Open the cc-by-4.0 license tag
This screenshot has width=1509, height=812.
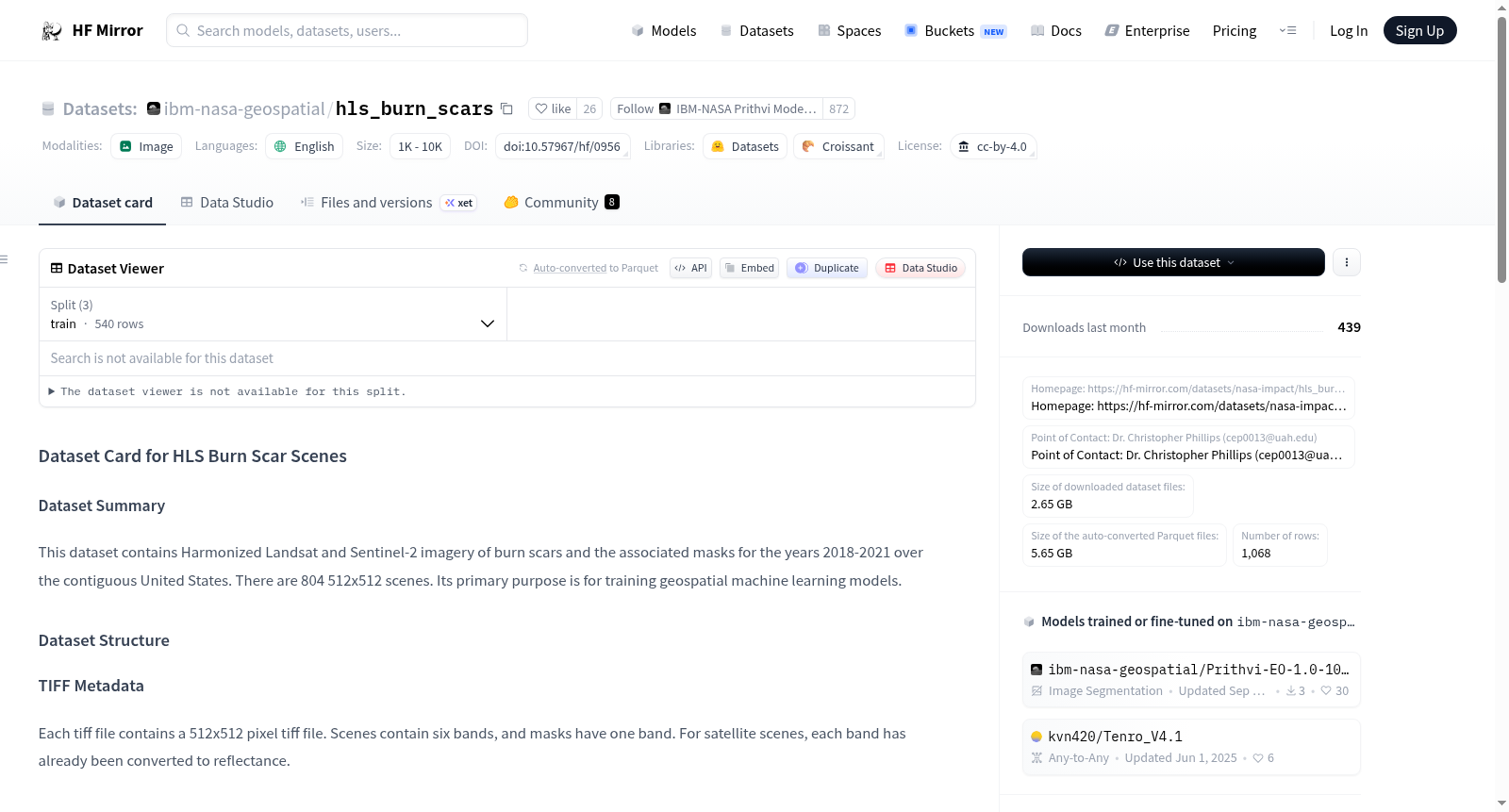[993, 146]
